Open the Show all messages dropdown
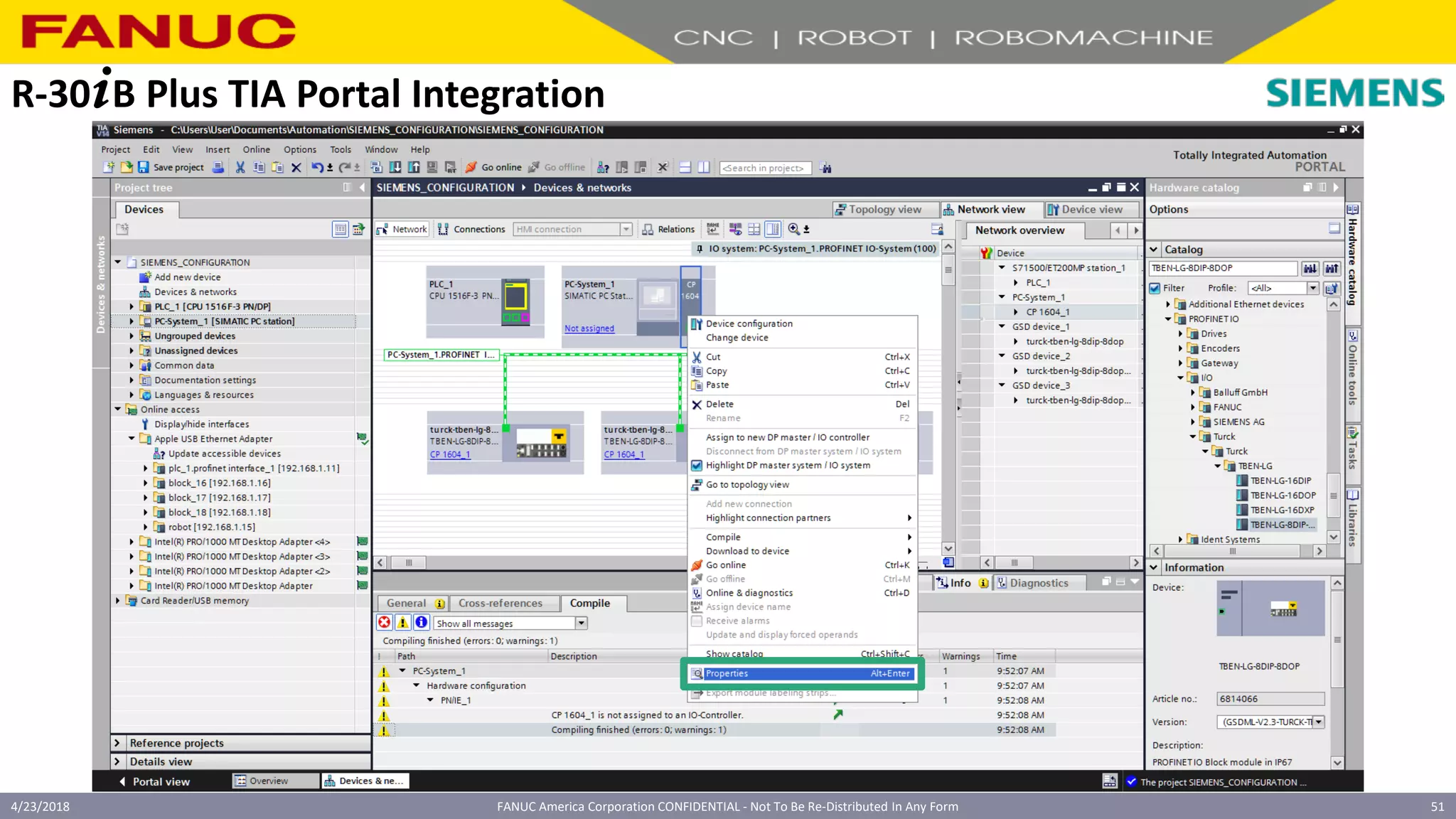This screenshot has height=819, width=1456. (581, 623)
